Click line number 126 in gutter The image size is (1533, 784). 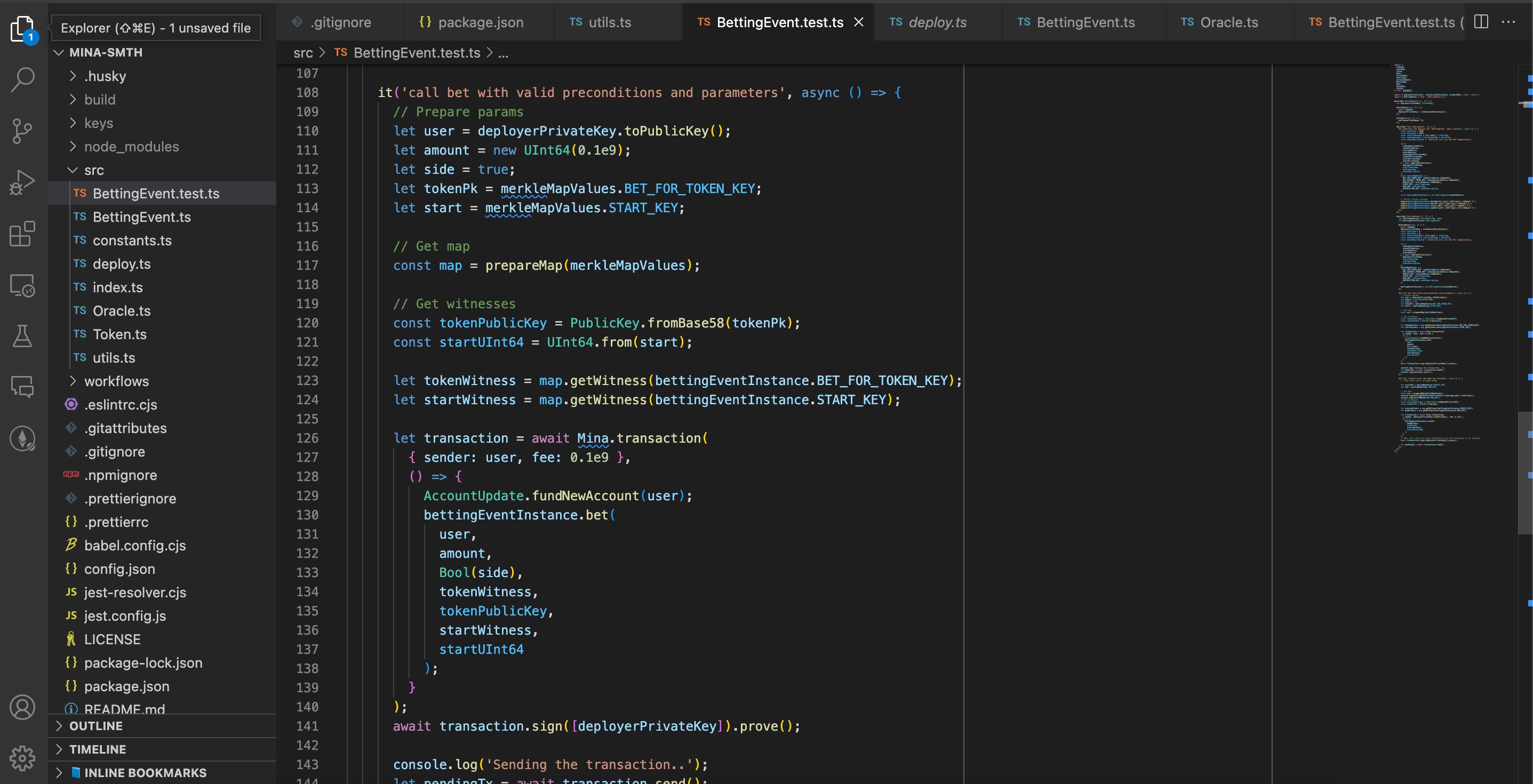(307, 438)
